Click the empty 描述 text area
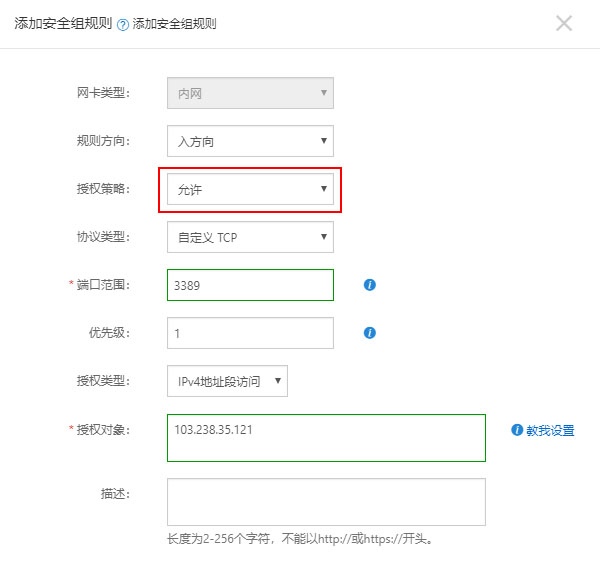Screen dimensions: 600x574 pyautogui.click(x=326, y=502)
